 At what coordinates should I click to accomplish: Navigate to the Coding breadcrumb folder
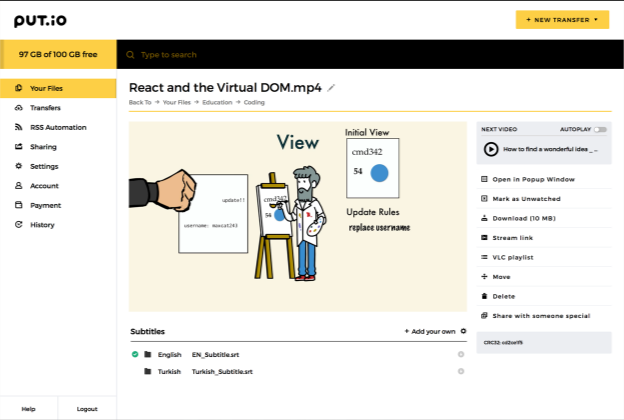(254, 102)
